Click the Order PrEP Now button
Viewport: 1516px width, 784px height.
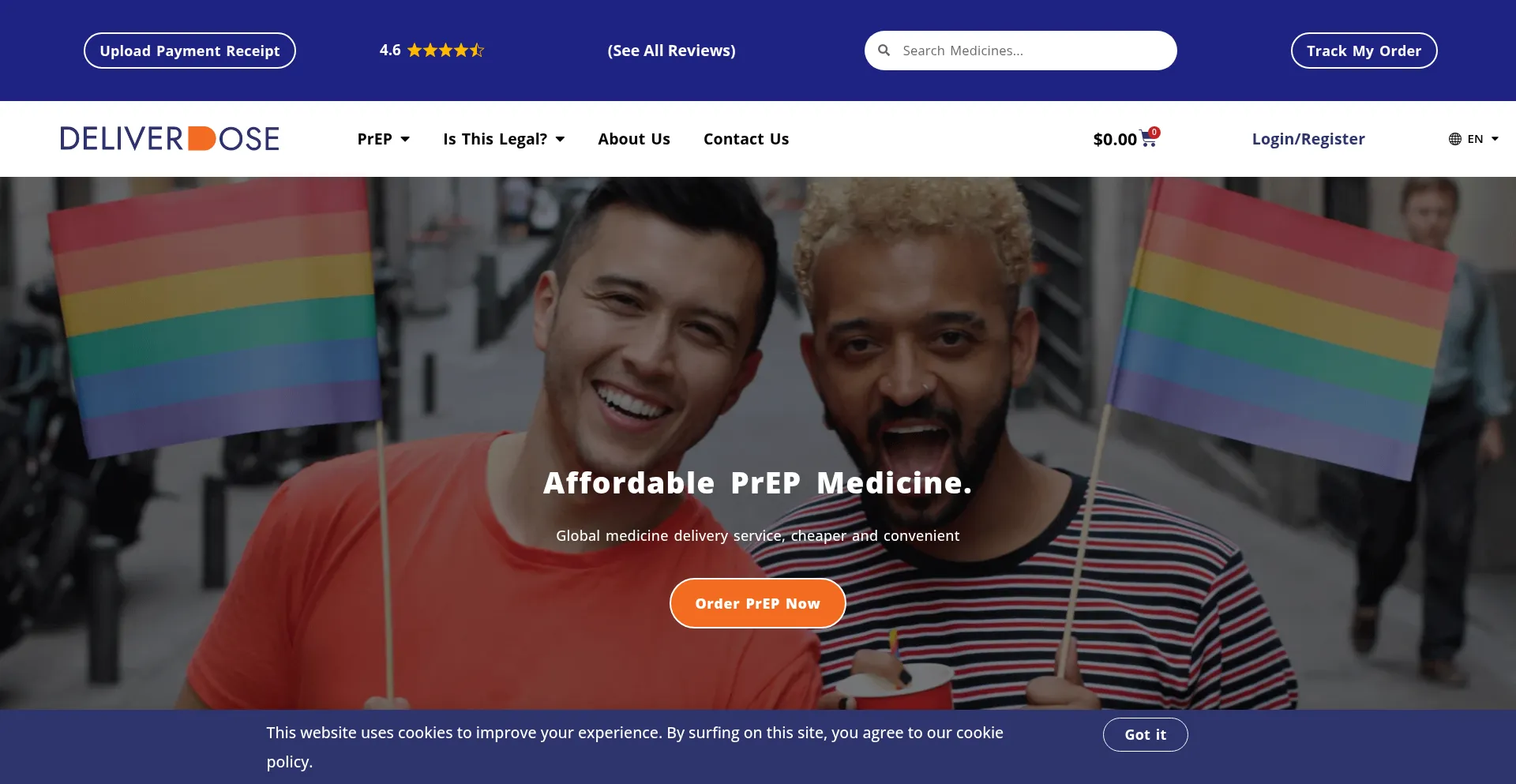[758, 603]
